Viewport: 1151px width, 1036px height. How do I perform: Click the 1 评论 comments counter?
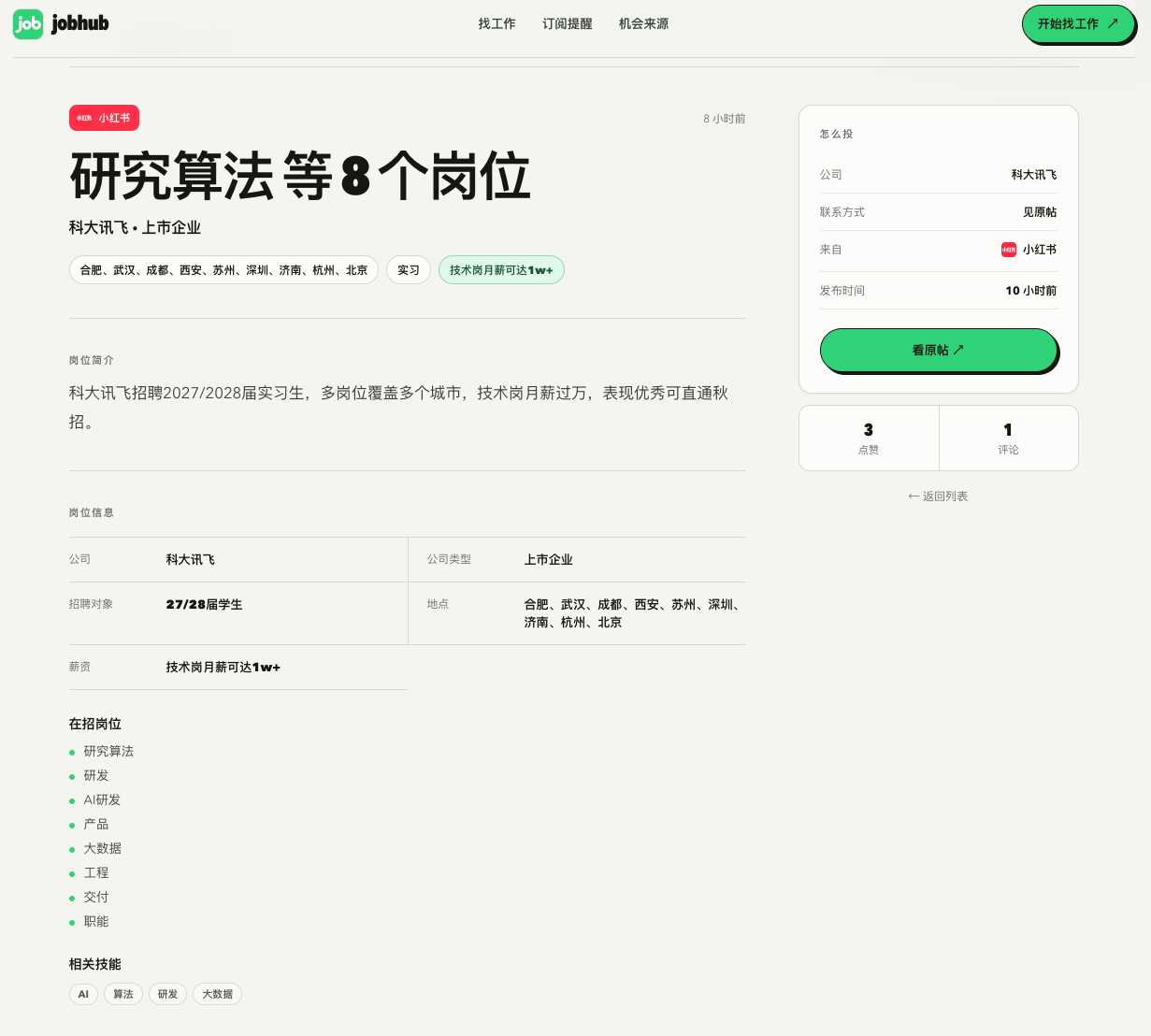click(1008, 438)
